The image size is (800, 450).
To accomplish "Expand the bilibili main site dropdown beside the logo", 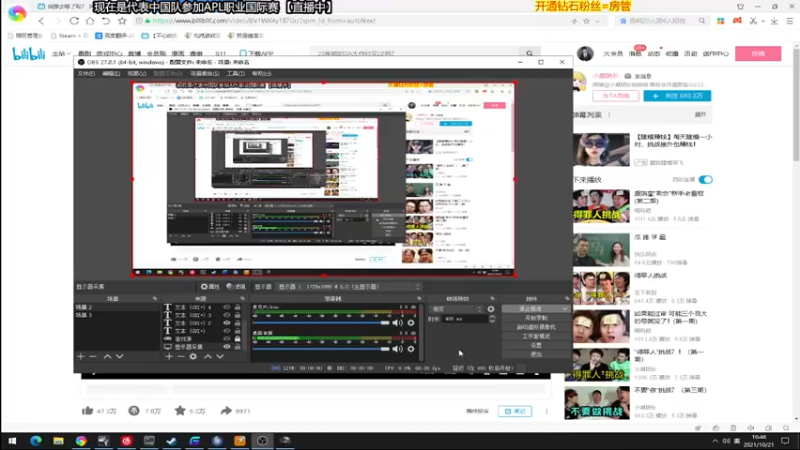I will coord(61,54).
